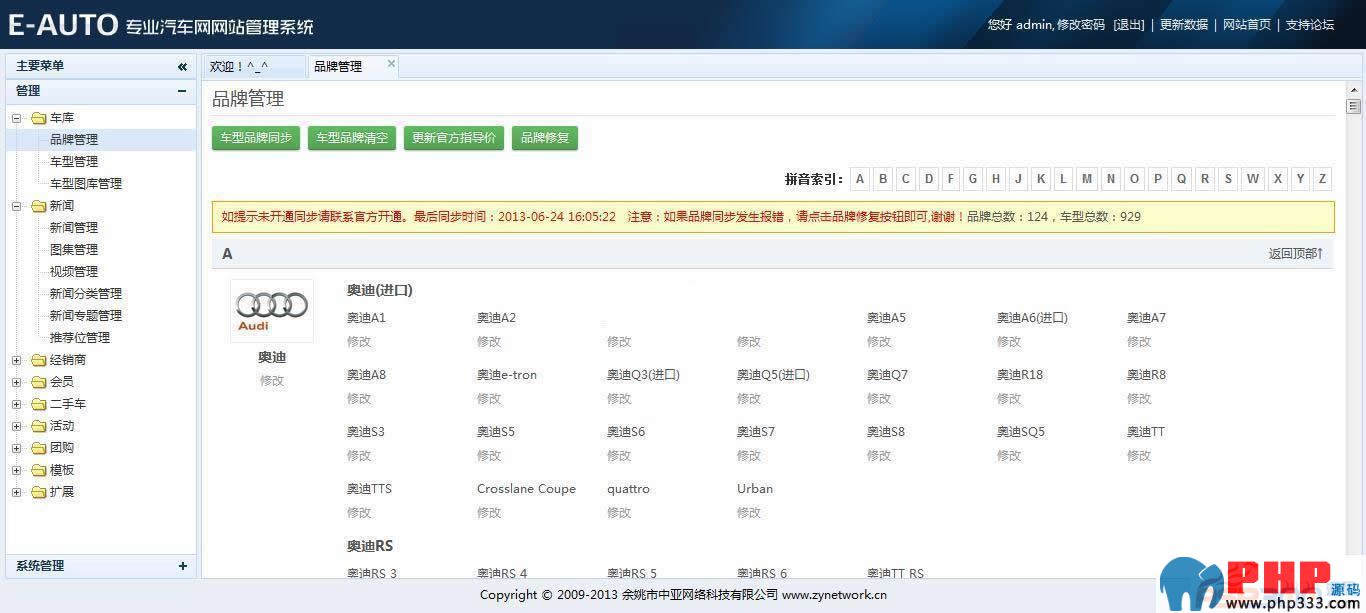The width and height of the screenshot is (1366, 613).
Task: Open 图集管理 from the sidebar
Action: [74, 250]
